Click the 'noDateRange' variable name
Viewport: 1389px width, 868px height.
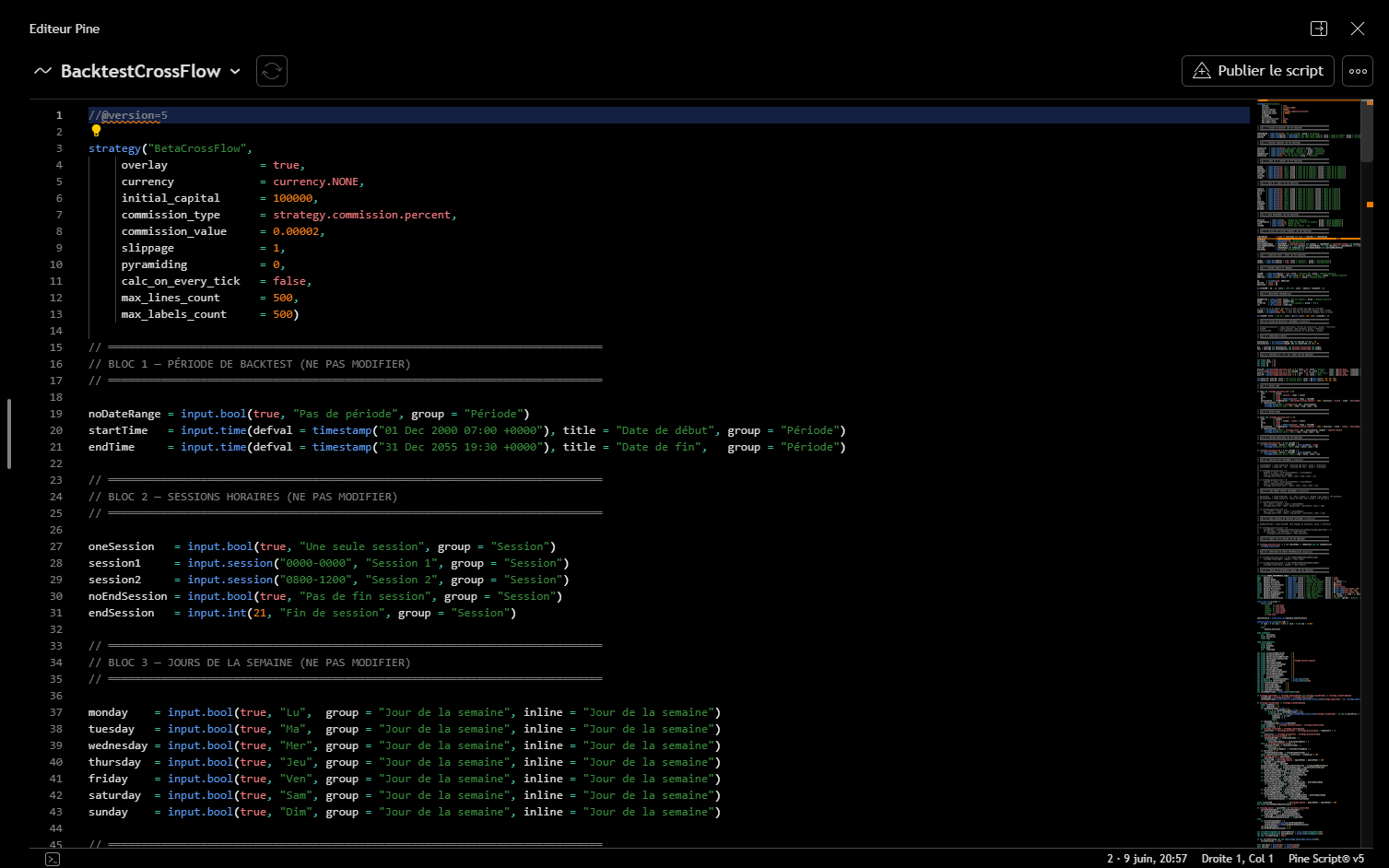coord(124,414)
